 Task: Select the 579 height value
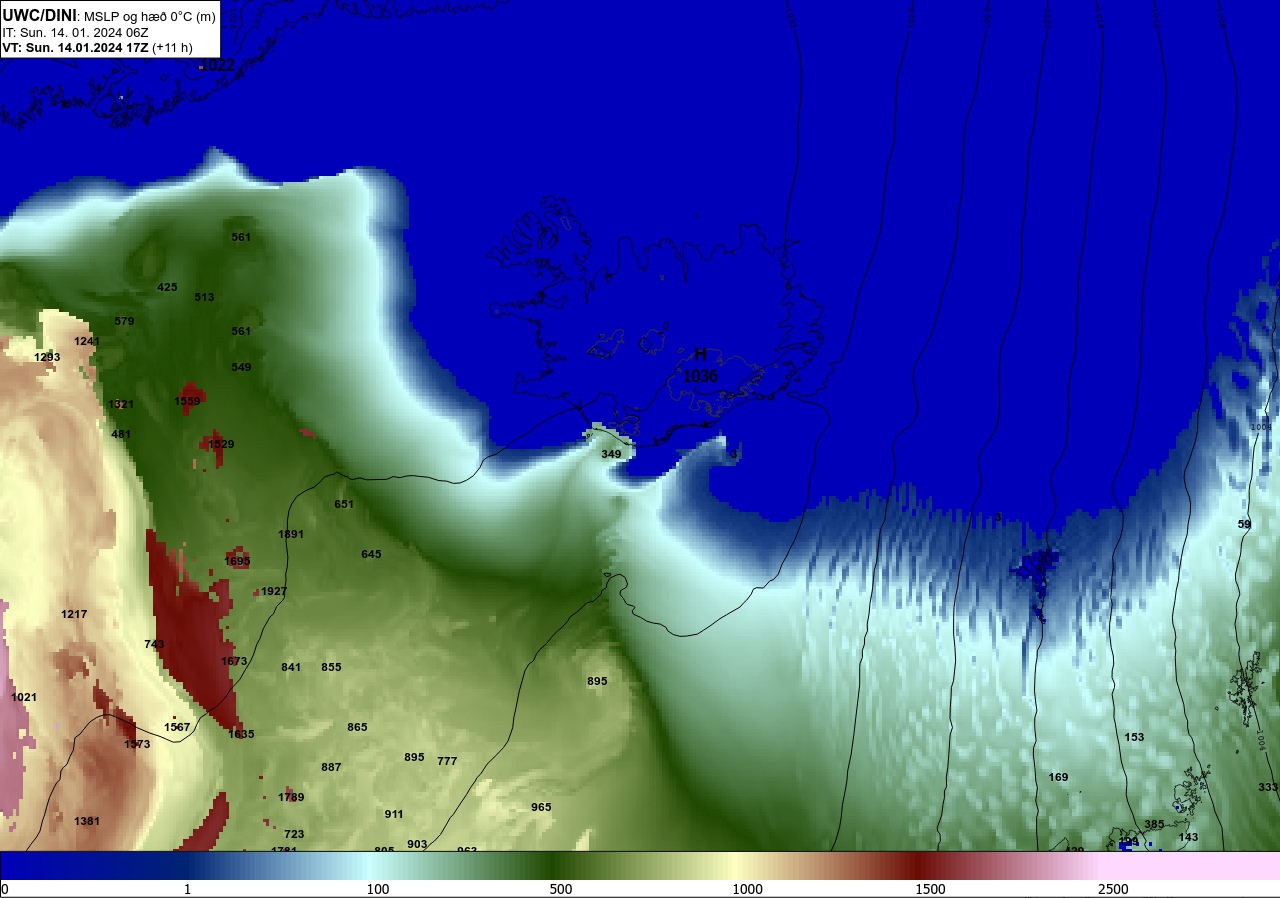coord(124,321)
